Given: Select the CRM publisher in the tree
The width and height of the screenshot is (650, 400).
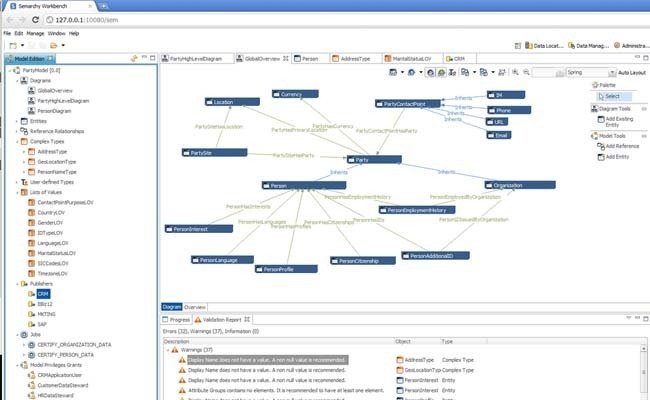Looking at the screenshot, I should pyautogui.click(x=43, y=294).
